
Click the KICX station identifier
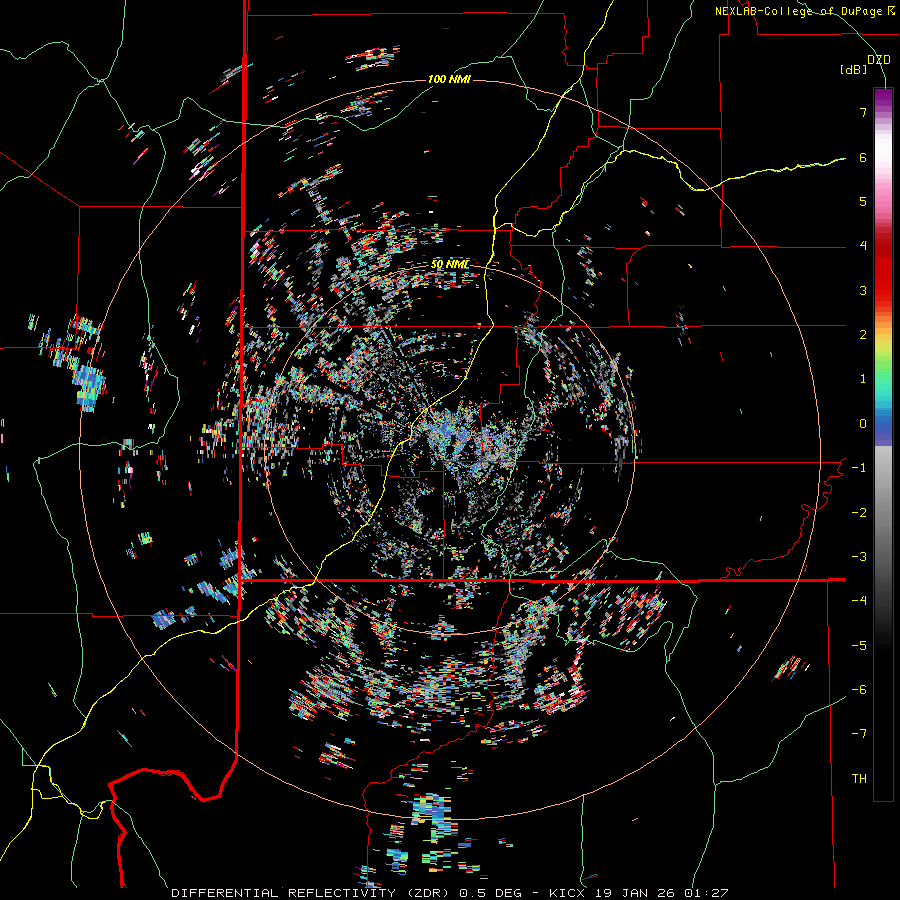coord(567,893)
